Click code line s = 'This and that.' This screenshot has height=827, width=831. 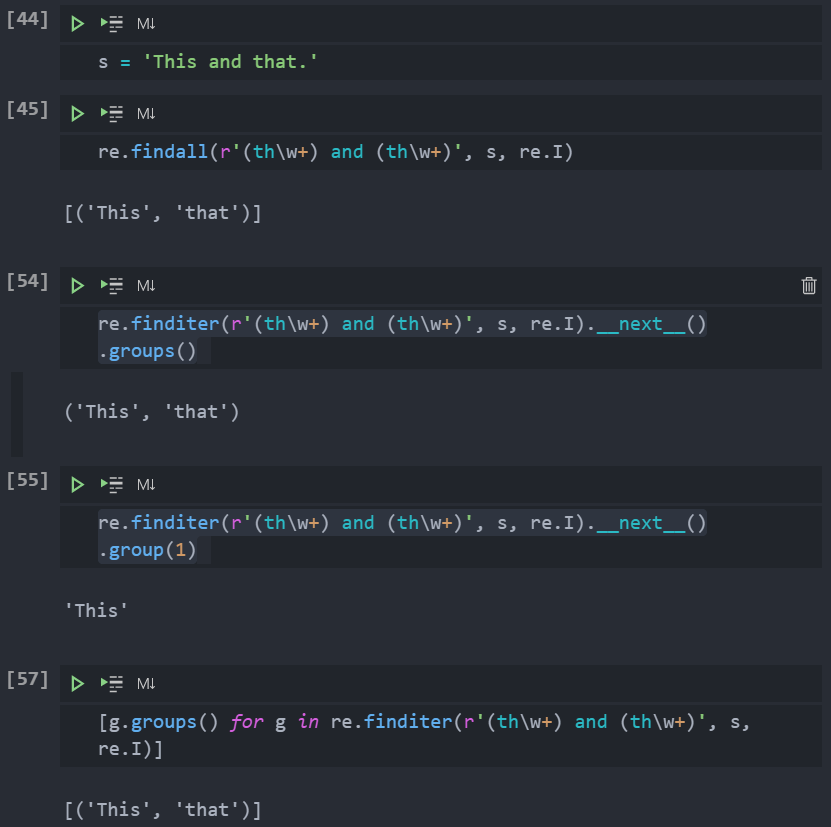pyautogui.click(x=208, y=62)
